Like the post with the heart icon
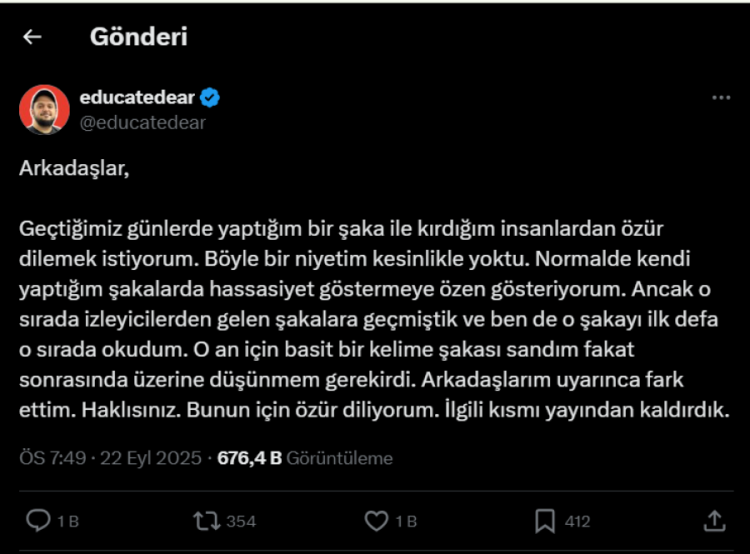Image resolution: width=750 pixels, height=554 pixels. [x=376, y=520]
